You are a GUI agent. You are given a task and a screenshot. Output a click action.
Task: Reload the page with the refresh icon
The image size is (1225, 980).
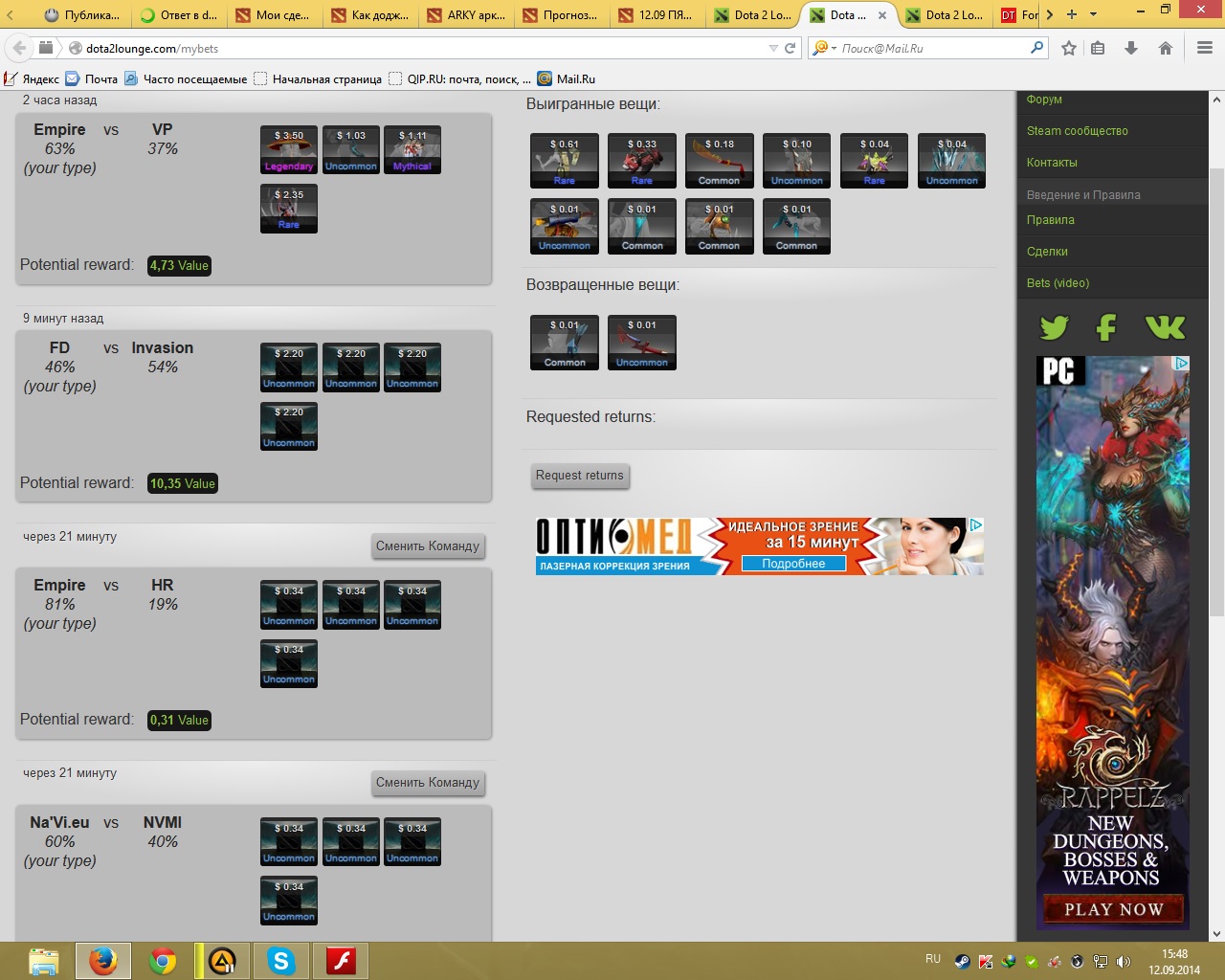point(791,48)
